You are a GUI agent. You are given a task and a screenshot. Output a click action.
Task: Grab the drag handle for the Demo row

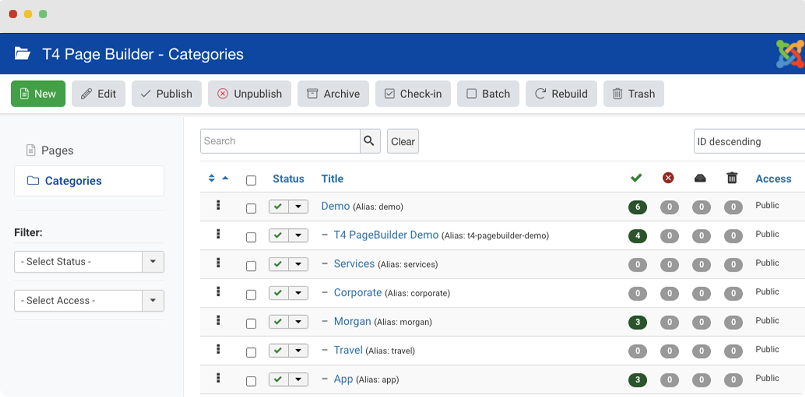point(218,205)
